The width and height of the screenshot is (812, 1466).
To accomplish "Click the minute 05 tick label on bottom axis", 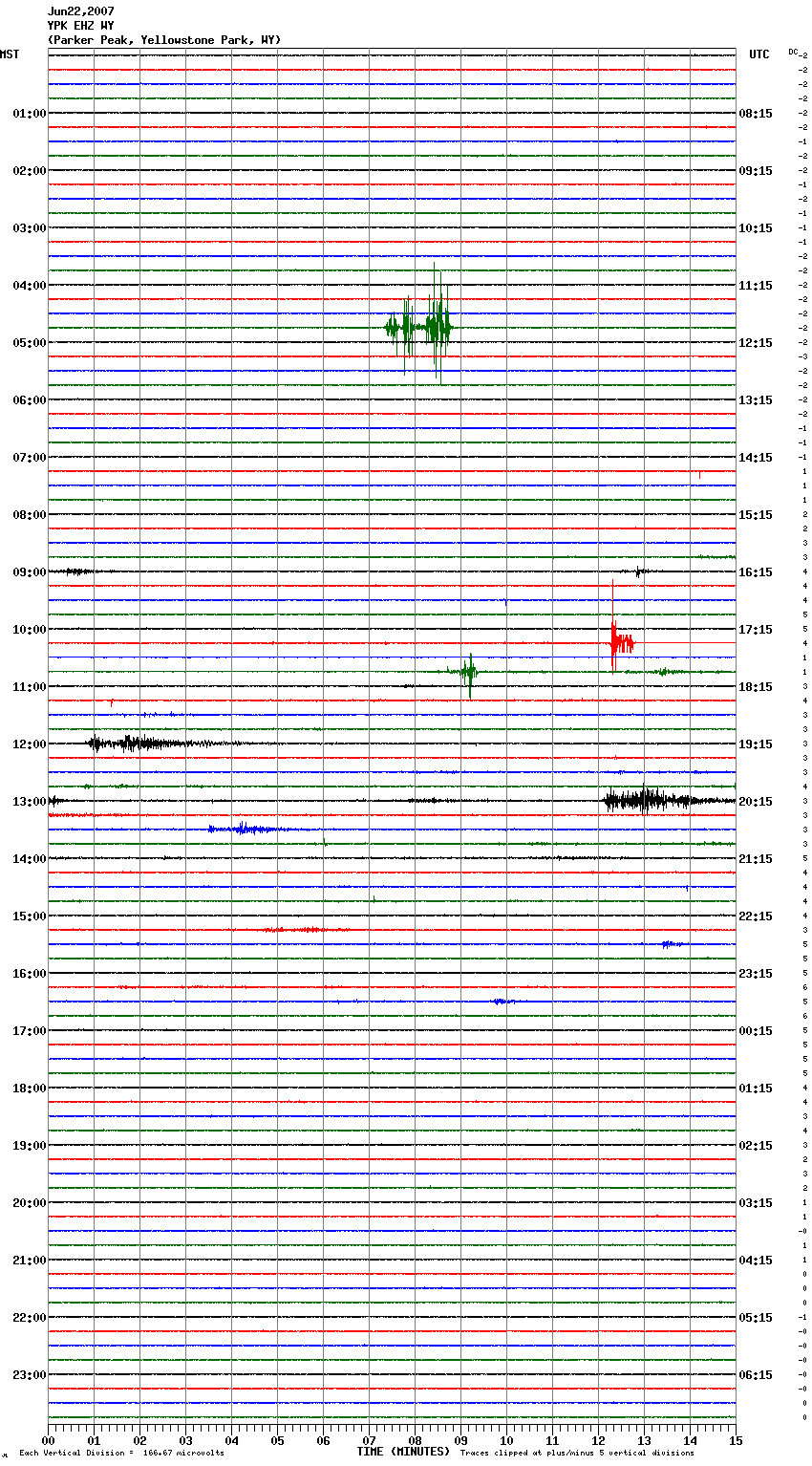I will (277, 1440).
